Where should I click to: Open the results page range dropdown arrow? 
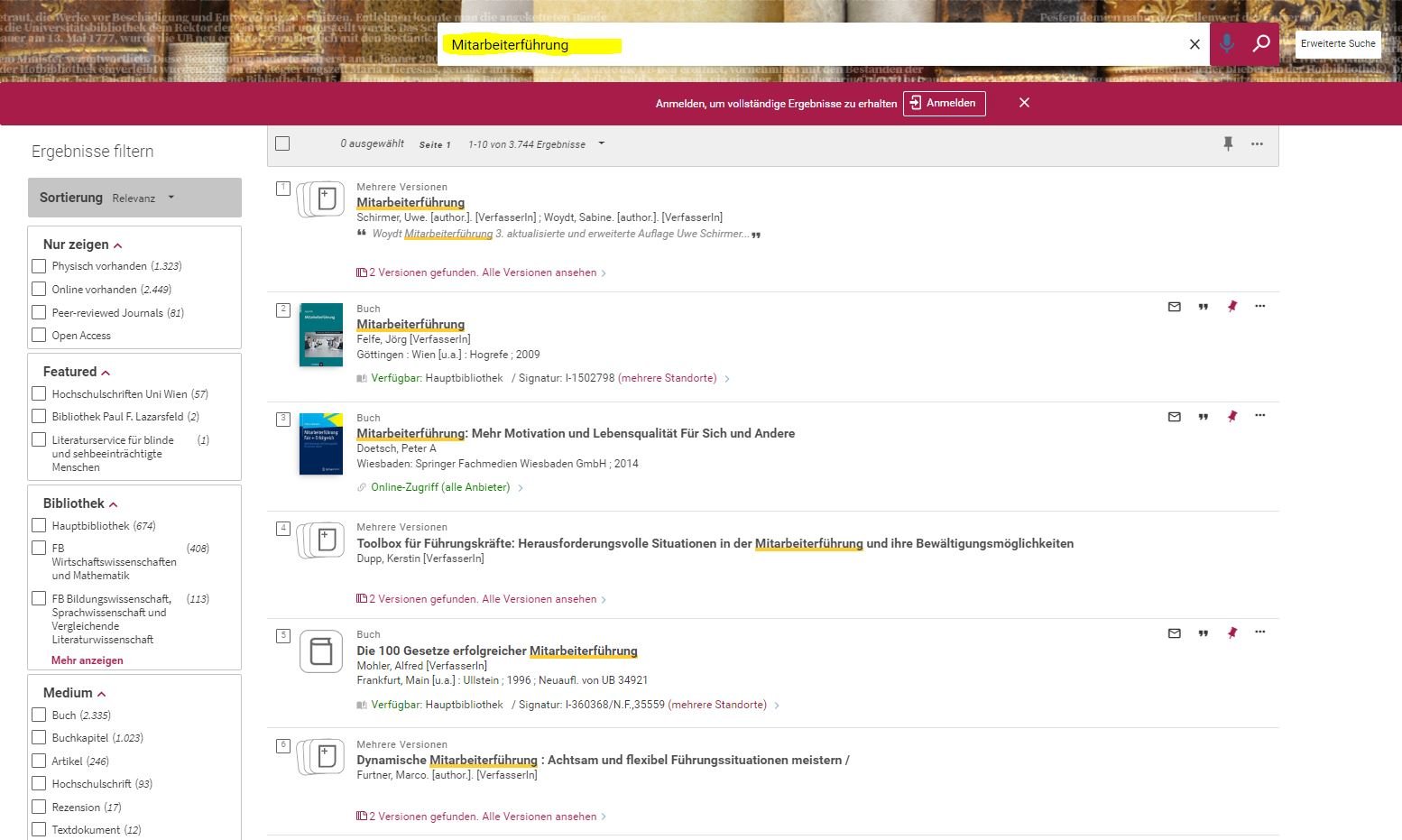click(x=602, y=143)
